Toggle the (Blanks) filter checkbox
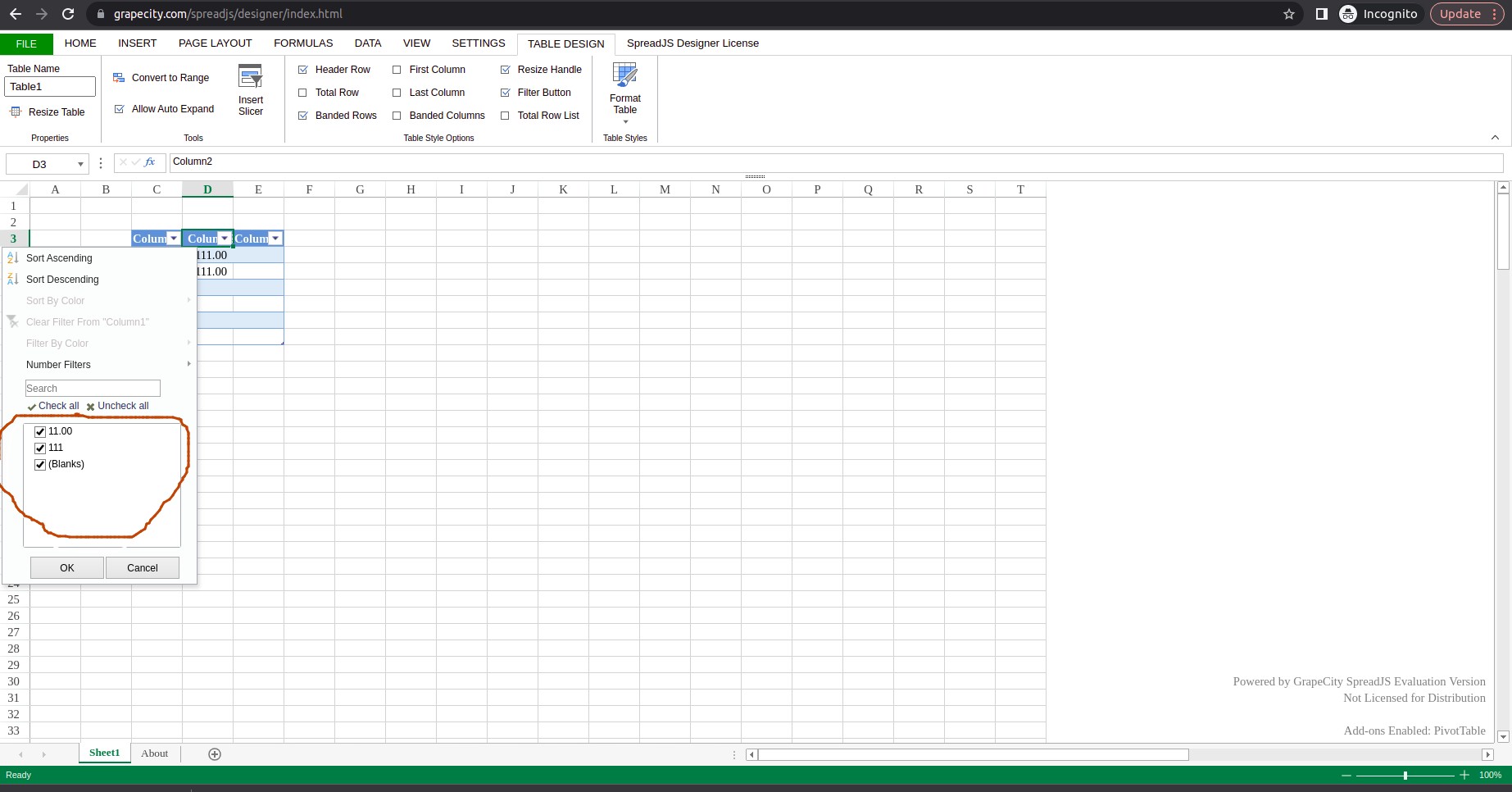 point(40,465)
